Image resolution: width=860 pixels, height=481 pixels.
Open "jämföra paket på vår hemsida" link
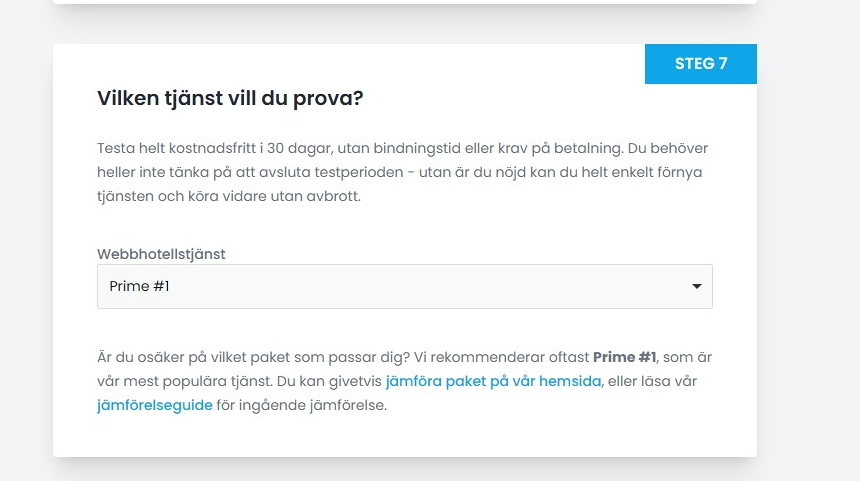[493, 382]
